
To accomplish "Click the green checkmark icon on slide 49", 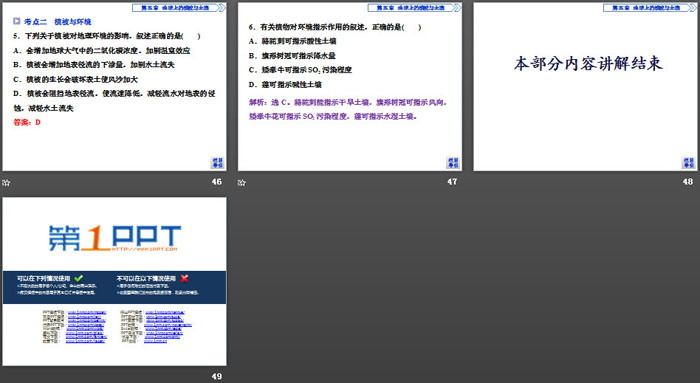I will (x=79, y=278).
